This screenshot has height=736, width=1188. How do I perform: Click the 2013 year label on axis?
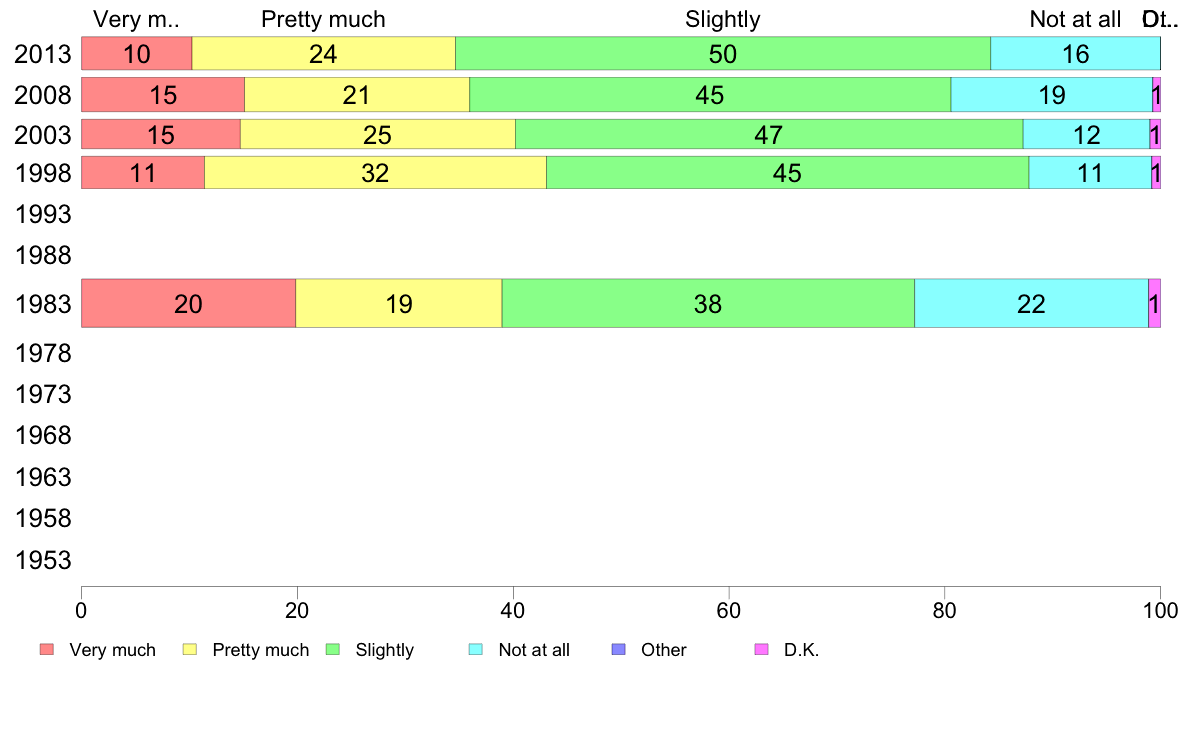coord(42,55)
